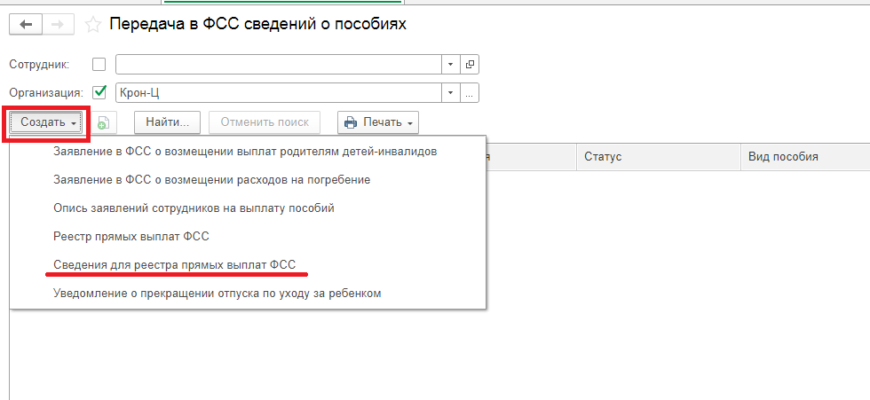Expand the Сотрудник dropdown list

pos(451,64)
